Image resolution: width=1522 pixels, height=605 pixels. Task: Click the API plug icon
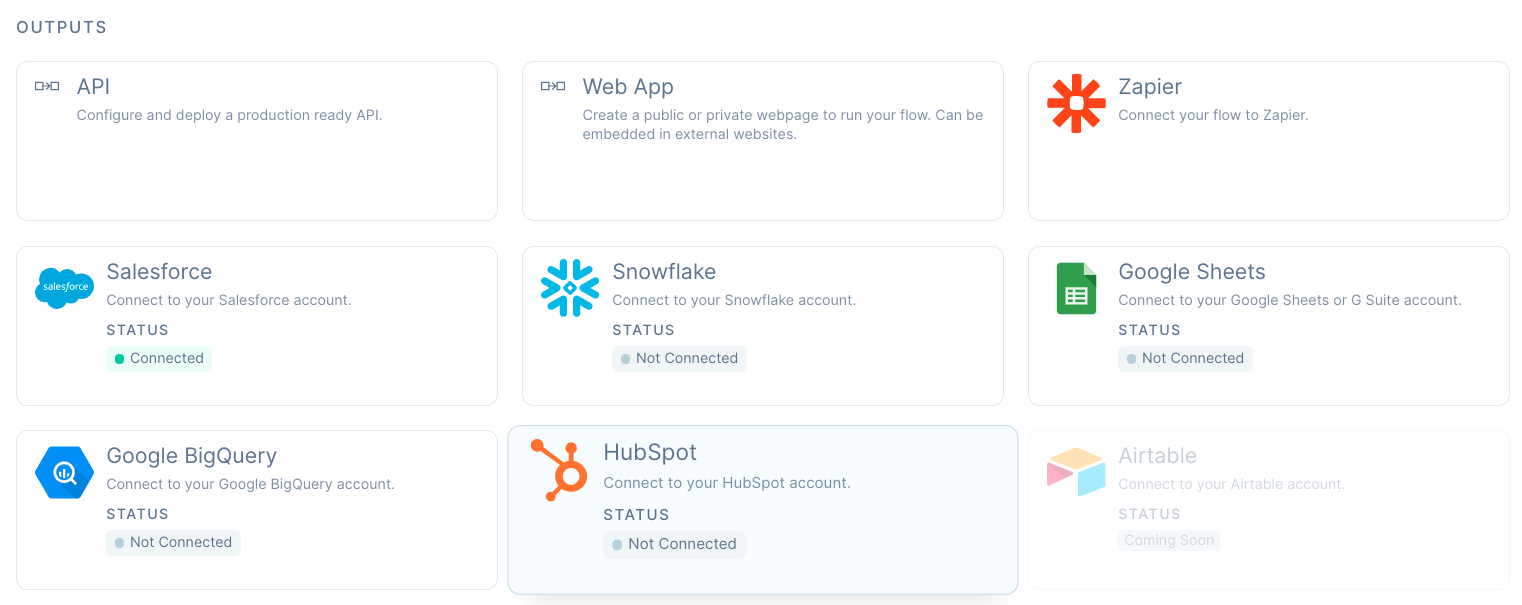point(47,86)
